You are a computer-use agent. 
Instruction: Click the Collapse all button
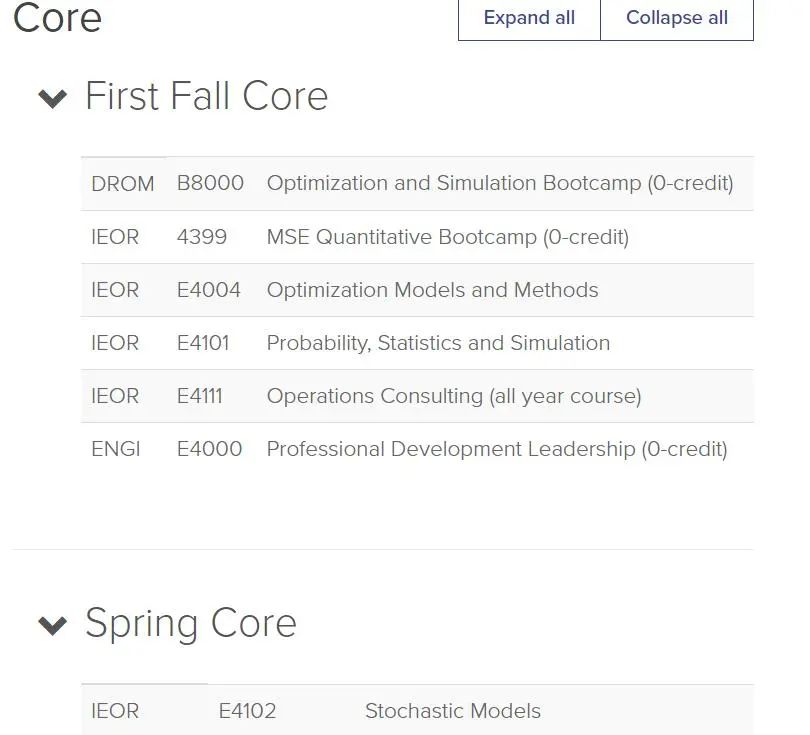(677, 18)
